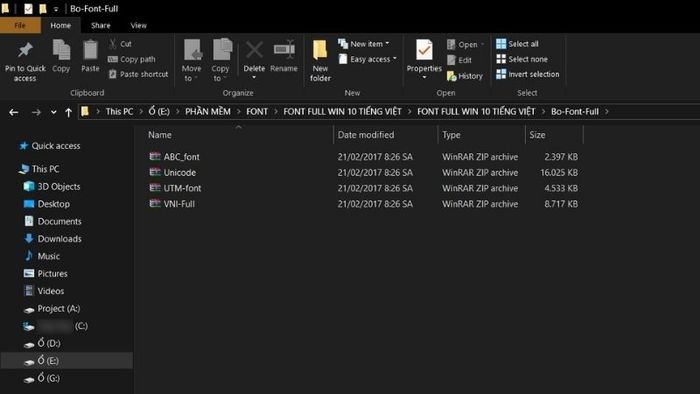This screenshot has width=700, height=394.
Task: Go up one folder level
Action: (68, 112)
